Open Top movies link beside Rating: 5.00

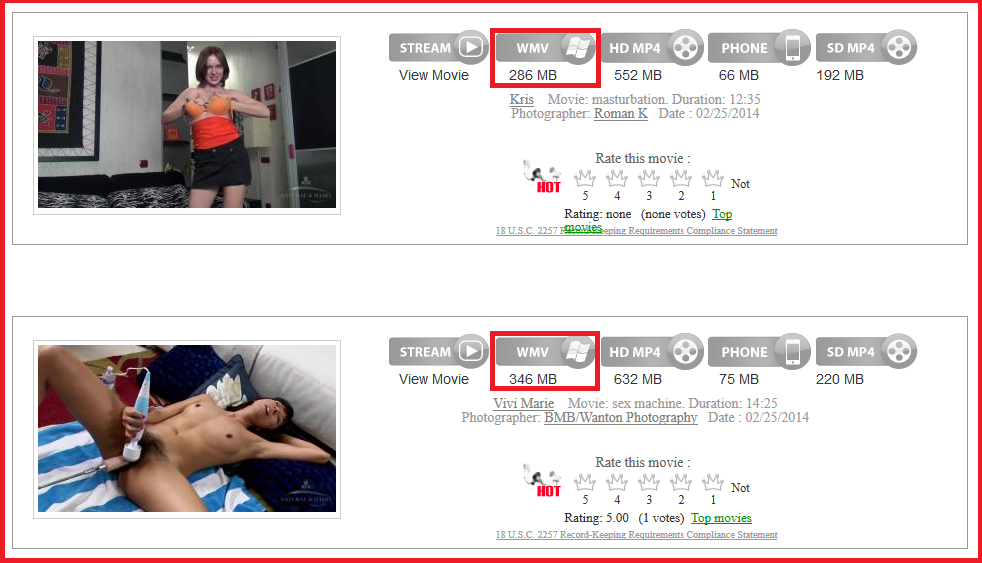(x=721, y=518)
